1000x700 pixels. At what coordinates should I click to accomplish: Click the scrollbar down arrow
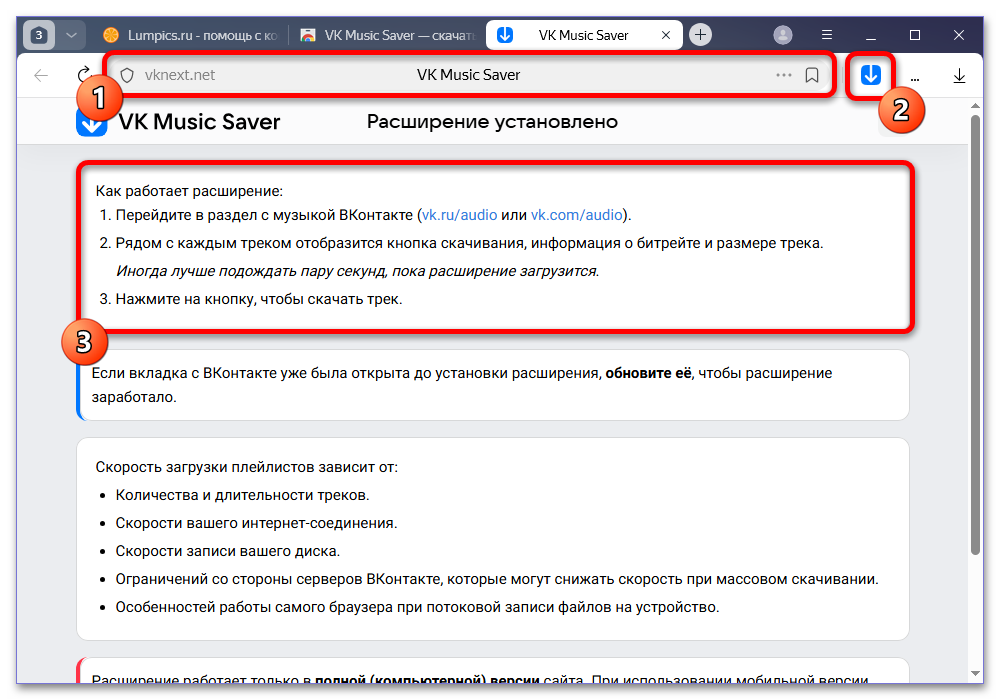click(x=975, y=673)
